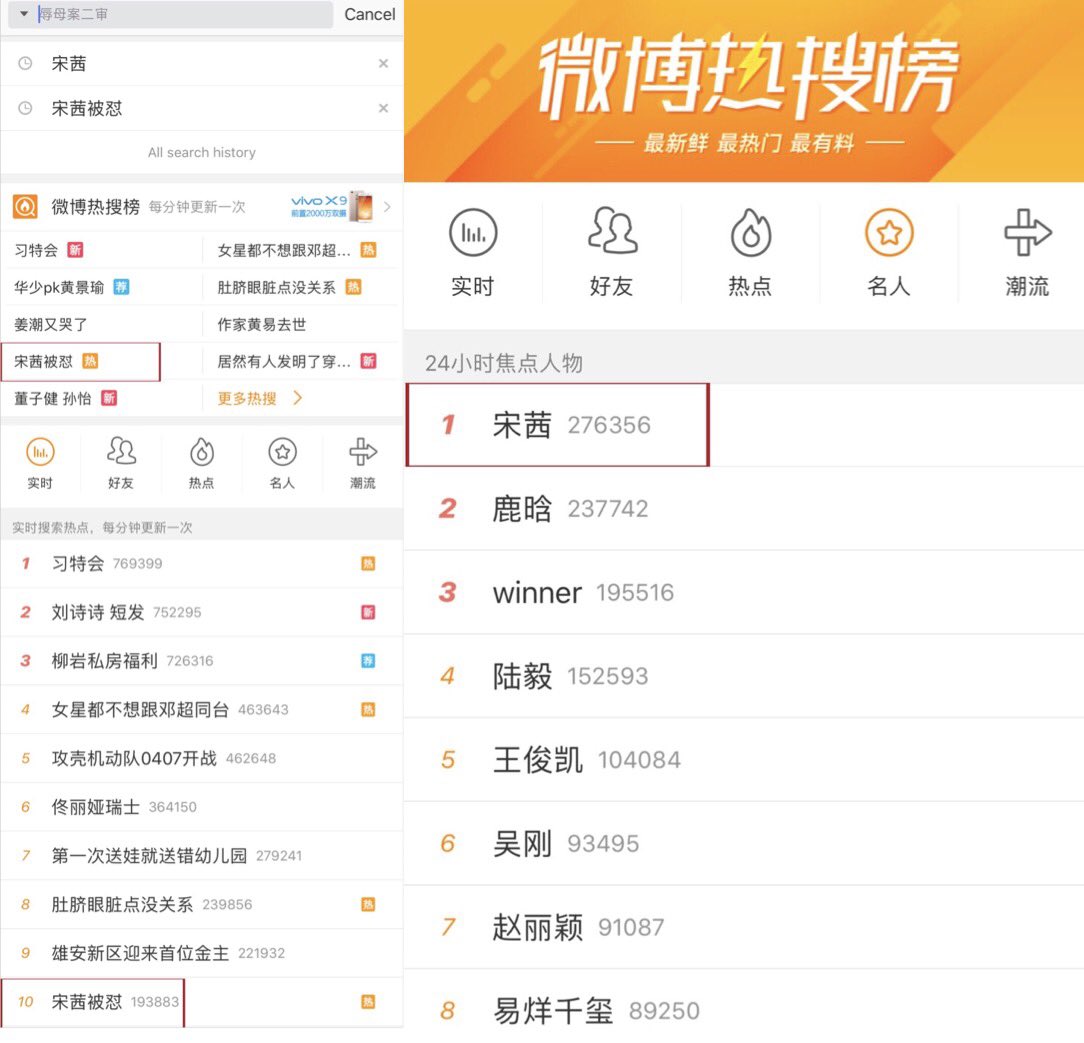Open rank 6 topic 佟丽娅瑞士

click(201, 807)
